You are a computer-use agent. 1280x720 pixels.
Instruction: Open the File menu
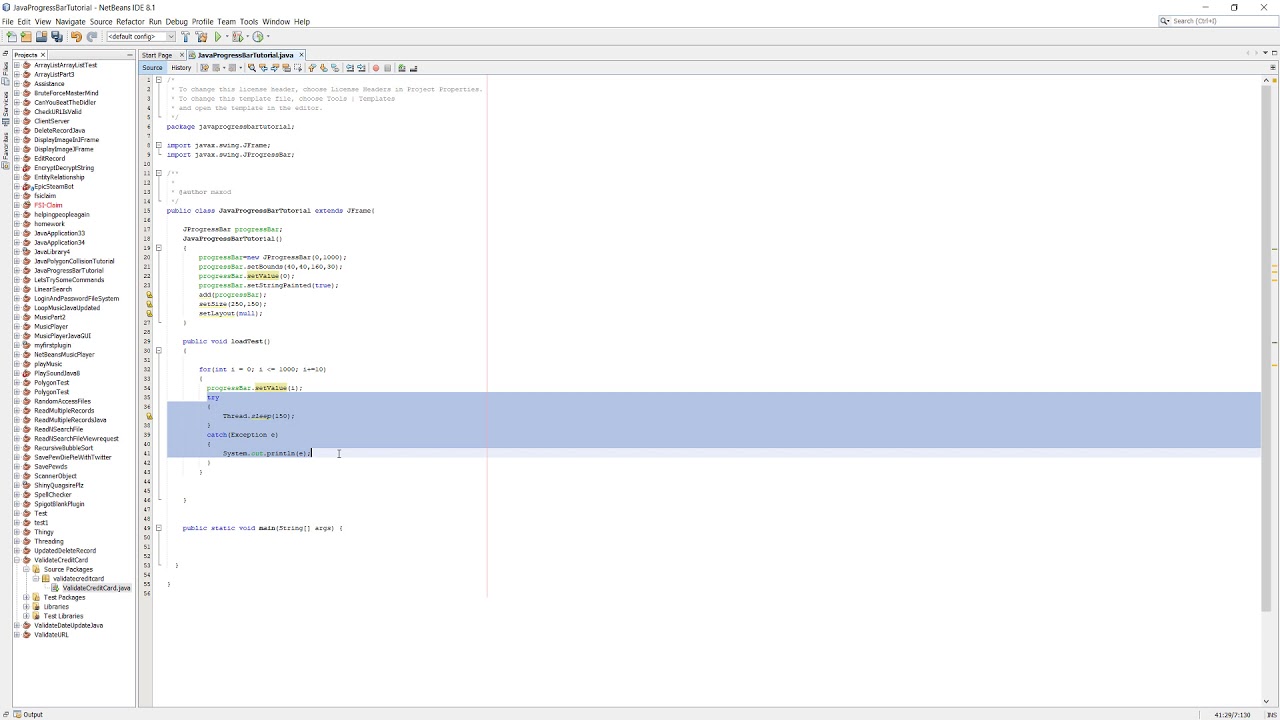(x=9, y=21)
